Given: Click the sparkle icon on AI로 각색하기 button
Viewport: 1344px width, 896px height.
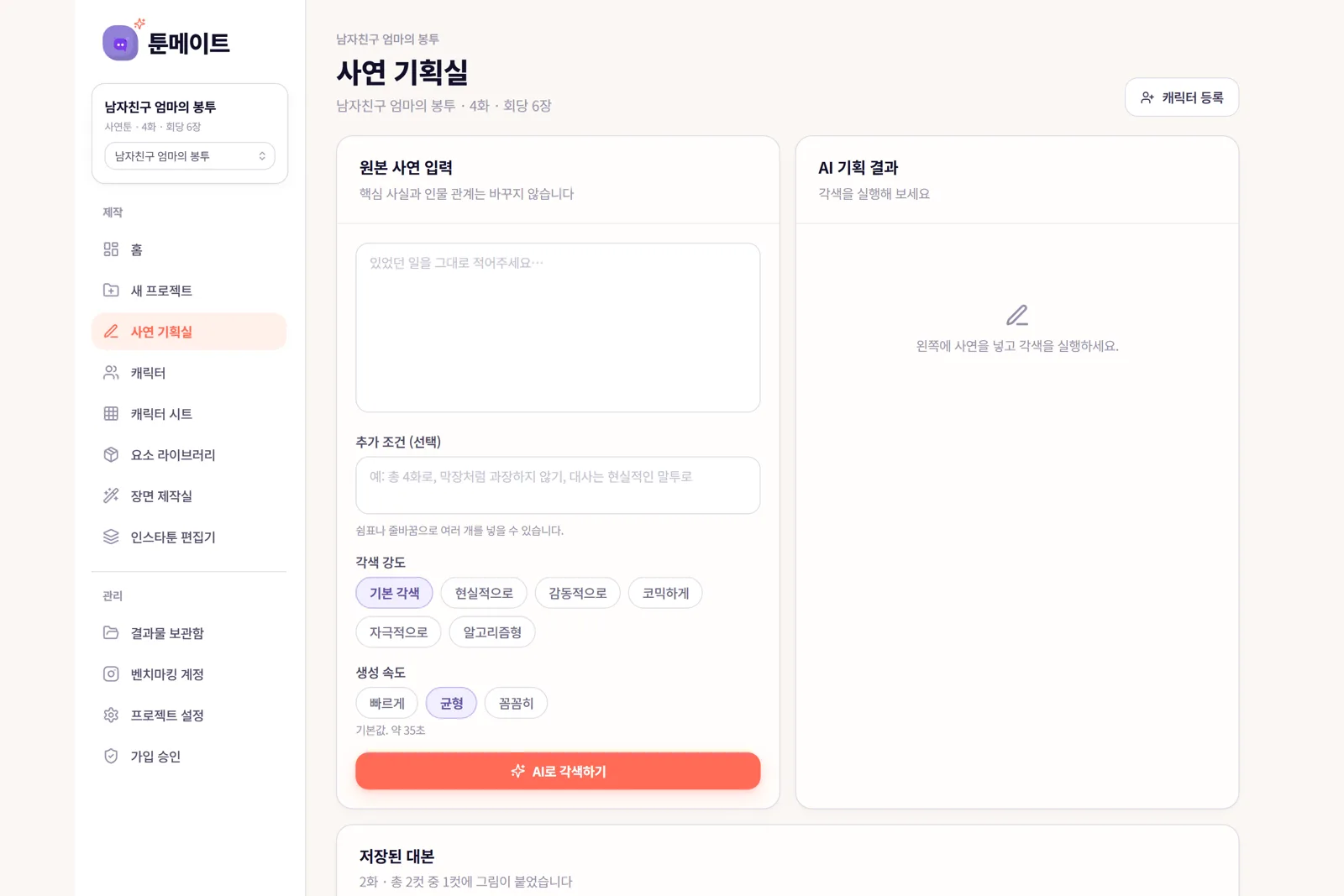Looking at the screenshot, I should tap(518, 771).
